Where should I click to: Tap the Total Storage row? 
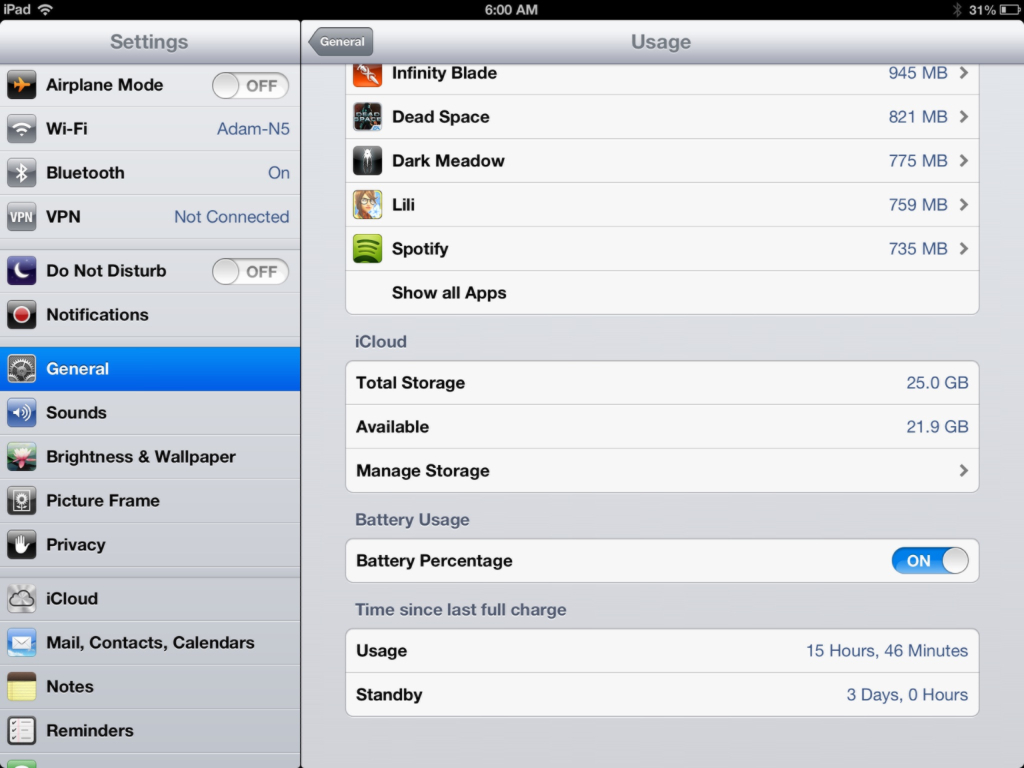(662, 383)
